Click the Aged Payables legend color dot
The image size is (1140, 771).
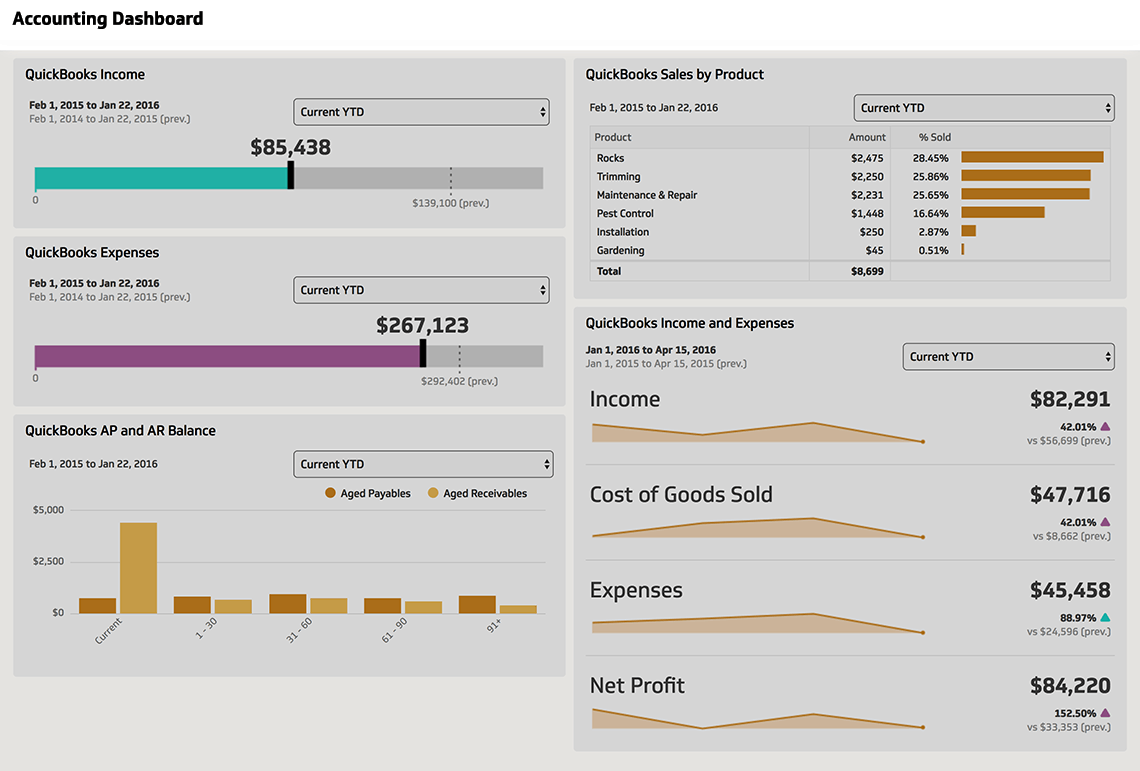coord(330,493)
